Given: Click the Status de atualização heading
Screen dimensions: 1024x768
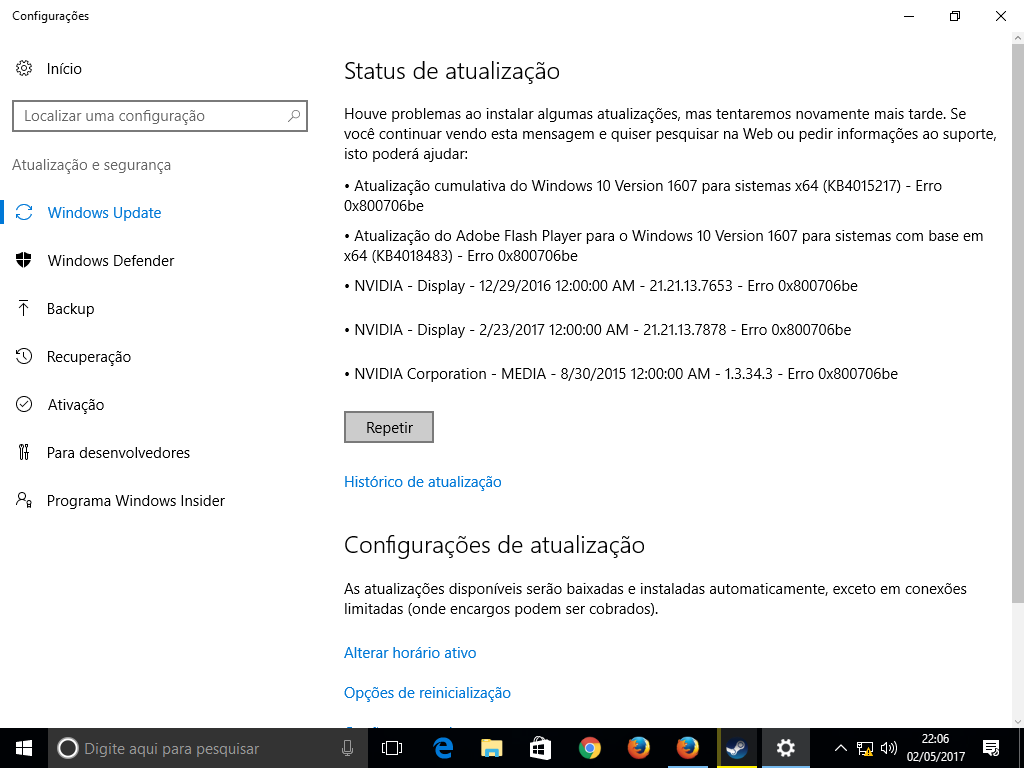Looking at the screenshot, I should click(x=452, y=71).
